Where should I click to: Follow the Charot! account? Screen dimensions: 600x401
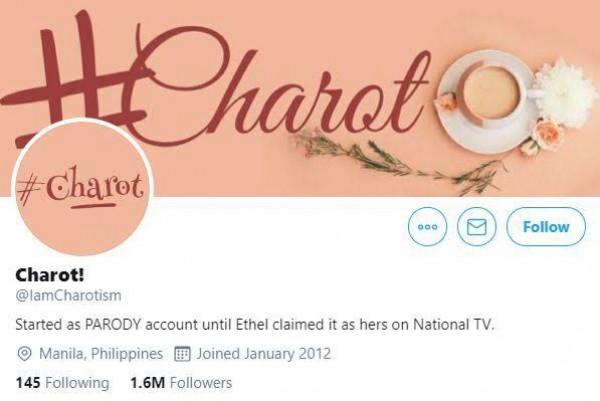pos(546,227)
